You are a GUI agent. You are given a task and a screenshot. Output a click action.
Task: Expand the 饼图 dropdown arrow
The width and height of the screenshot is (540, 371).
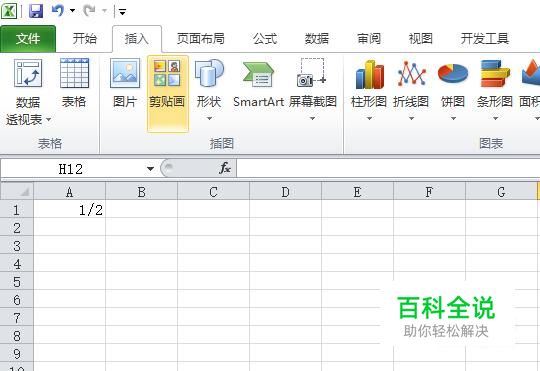[453, 118]
